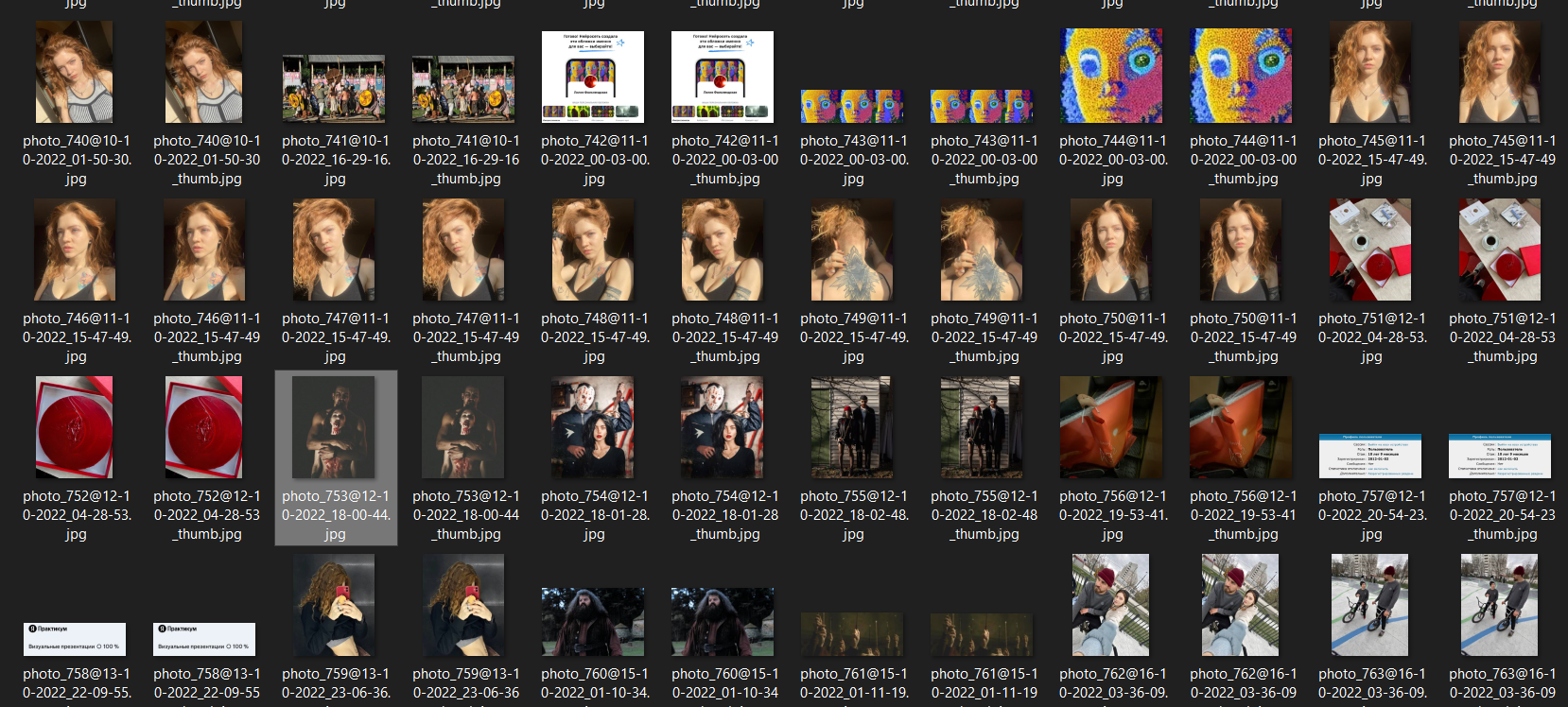The width and height of the screenshot is (1568, 707).
Task: Click the file name photo_752@12-10-2022_04-28-53_thumb.jpg
Action: tap(207, 515)
